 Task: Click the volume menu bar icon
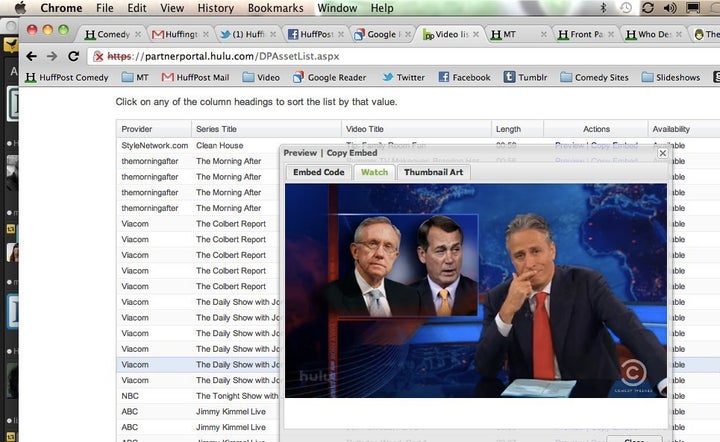(670, 8)
